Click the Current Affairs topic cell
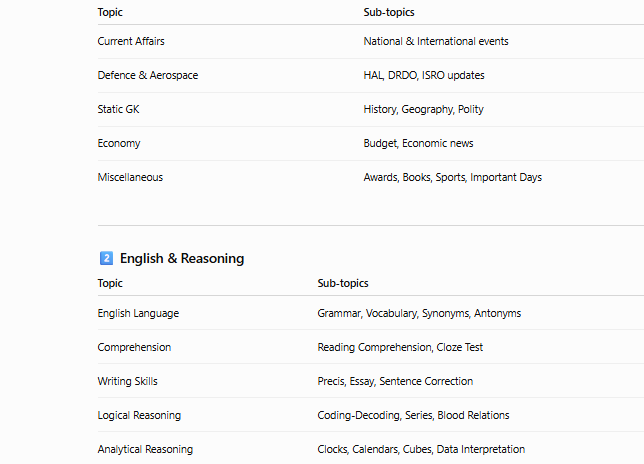Viewport: 644px width, 464px height. click(131, 41)
